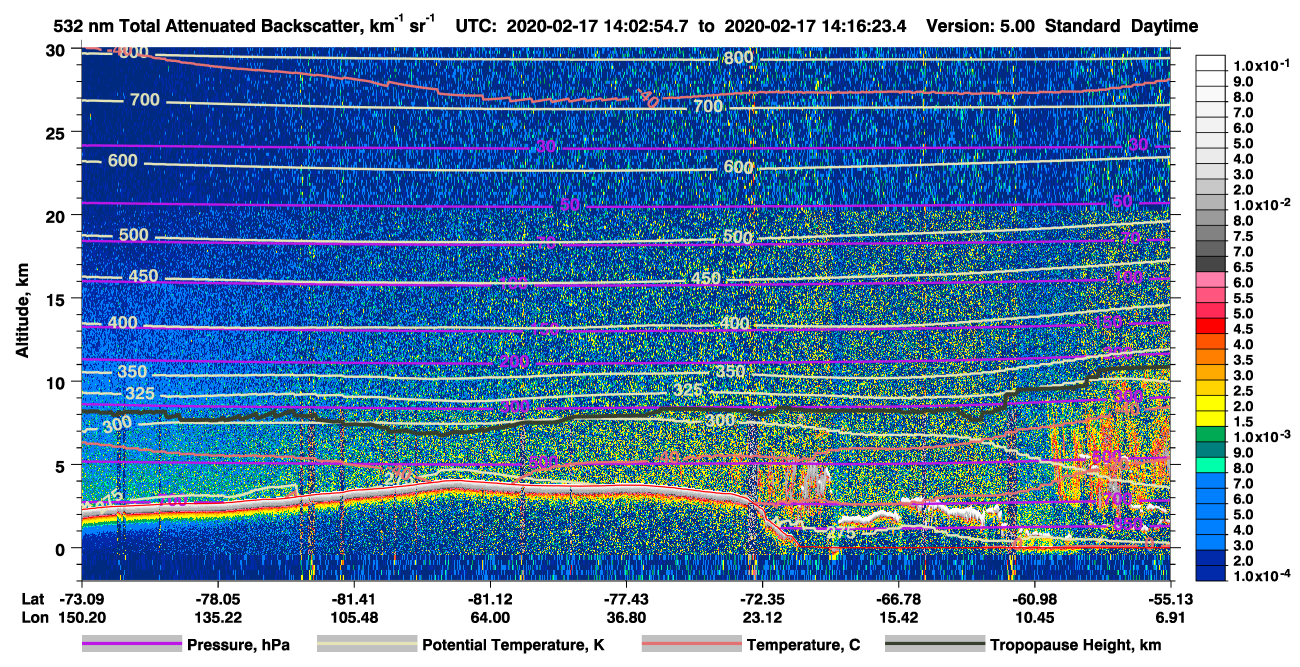The width and height of the screenshot is (1300, 667).
Task: Click the 'Temperature, C' legend label
Action: click(x=803, y=646)
